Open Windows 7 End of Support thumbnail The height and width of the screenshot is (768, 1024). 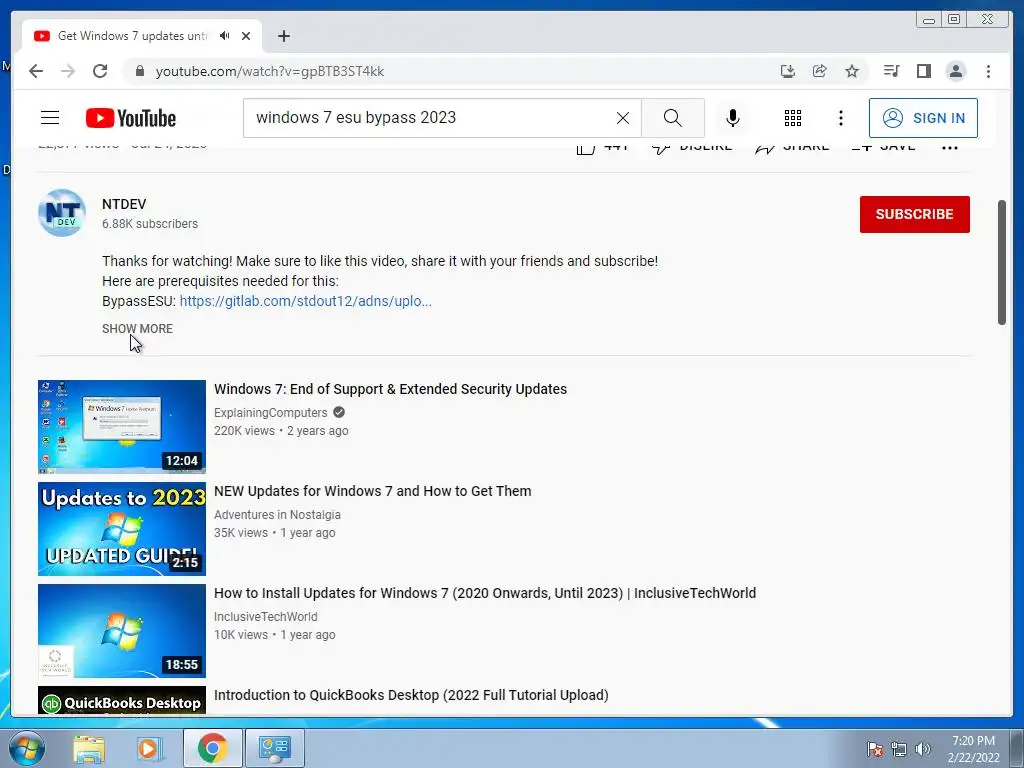pos(121,426)
